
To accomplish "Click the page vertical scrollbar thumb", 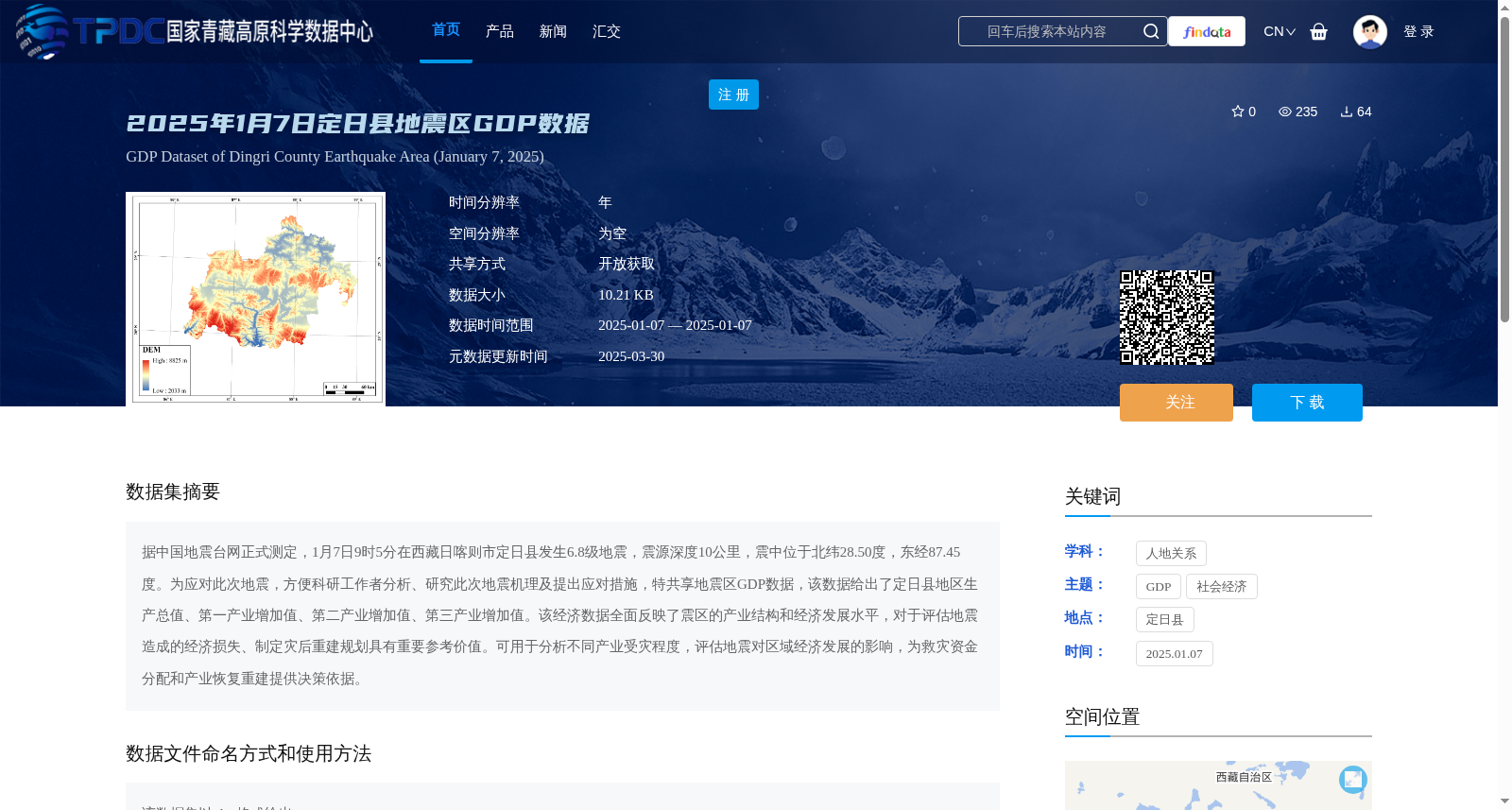I will point(1504,170).
